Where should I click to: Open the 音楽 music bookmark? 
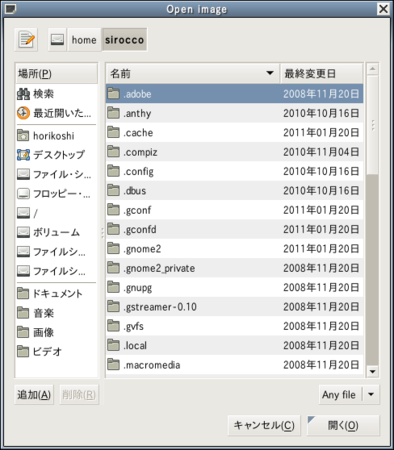click(x=57, y=313)
